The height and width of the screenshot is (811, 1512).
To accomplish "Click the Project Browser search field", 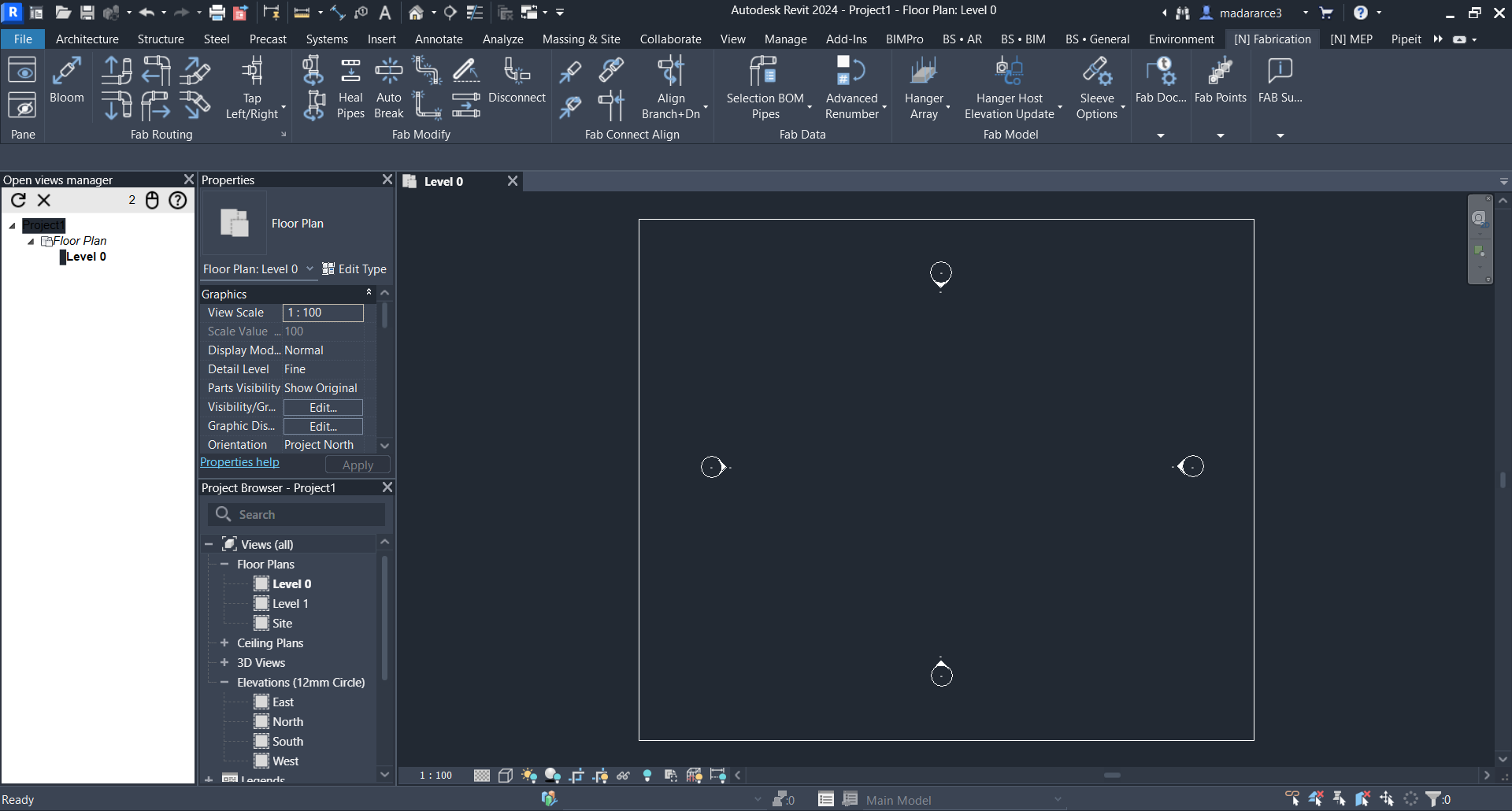I will [x=307, y=514].
